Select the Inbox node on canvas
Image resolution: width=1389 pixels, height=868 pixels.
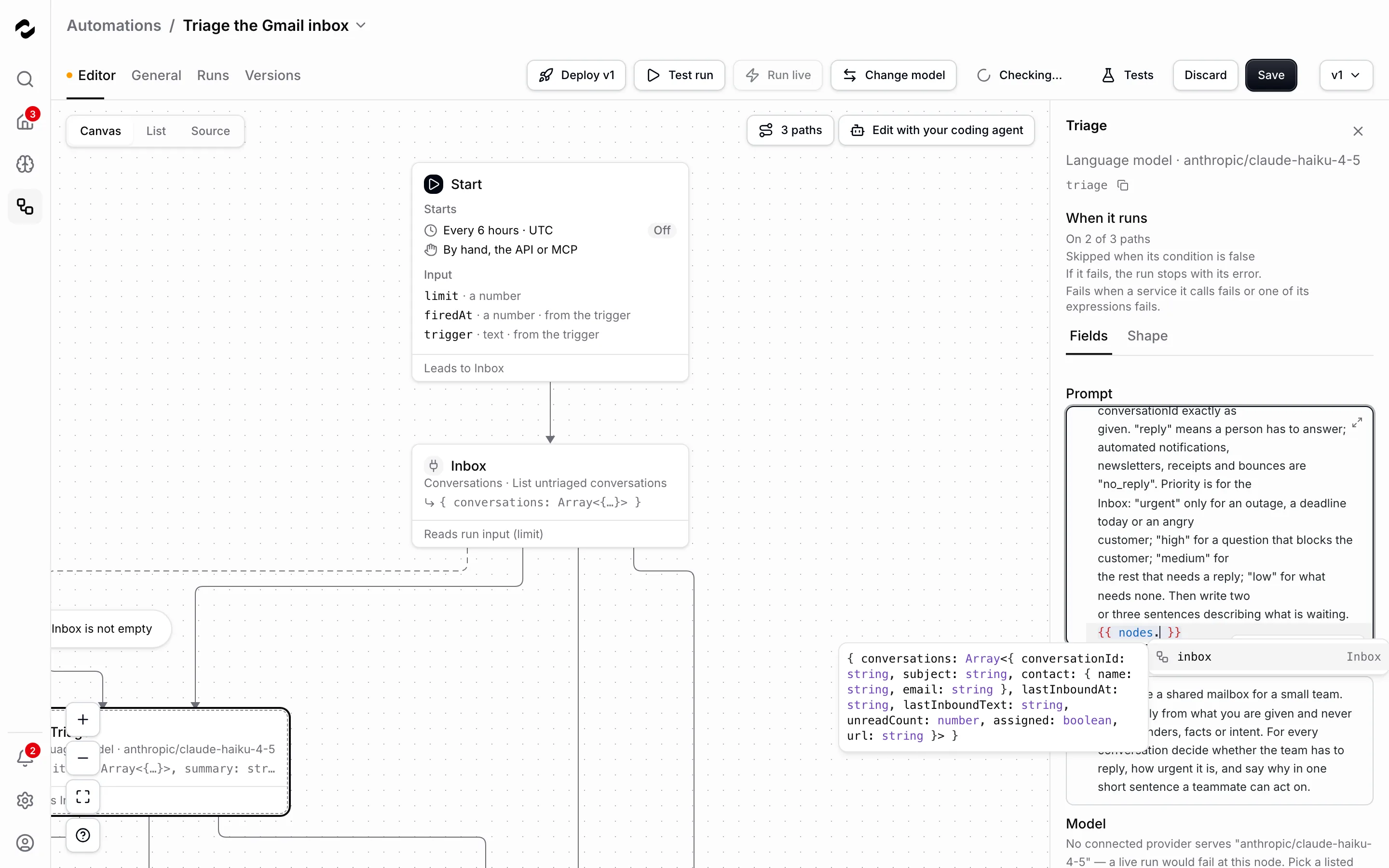[x=550, y=496]
